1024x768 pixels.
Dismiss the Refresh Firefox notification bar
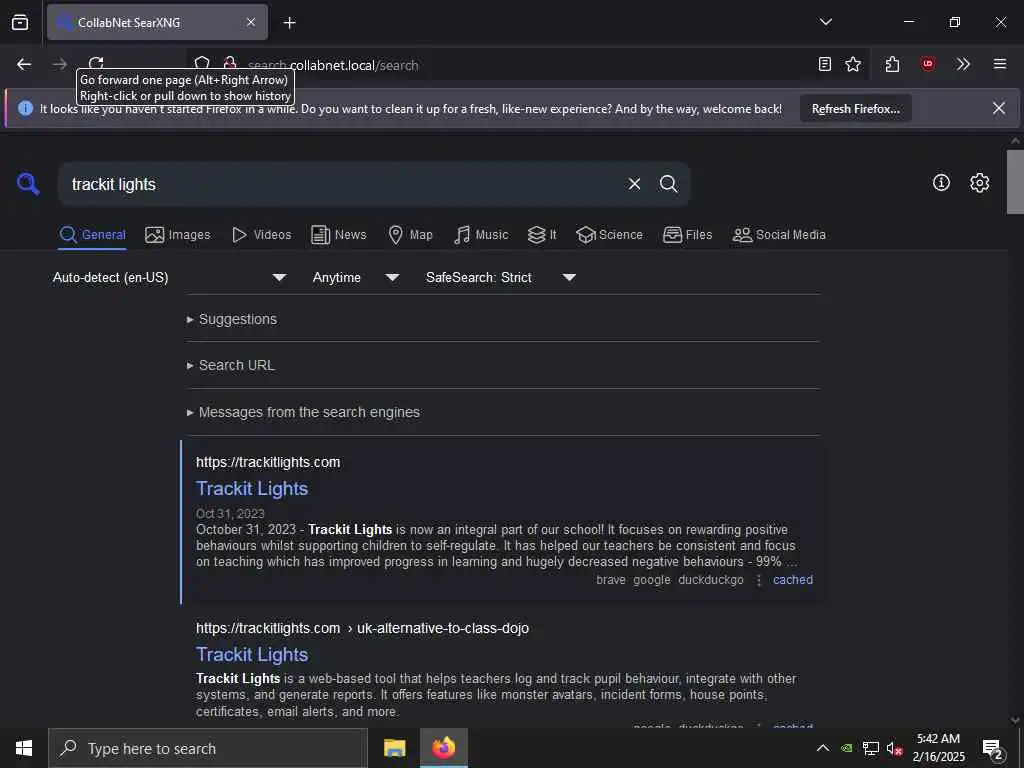coord(999,108)
